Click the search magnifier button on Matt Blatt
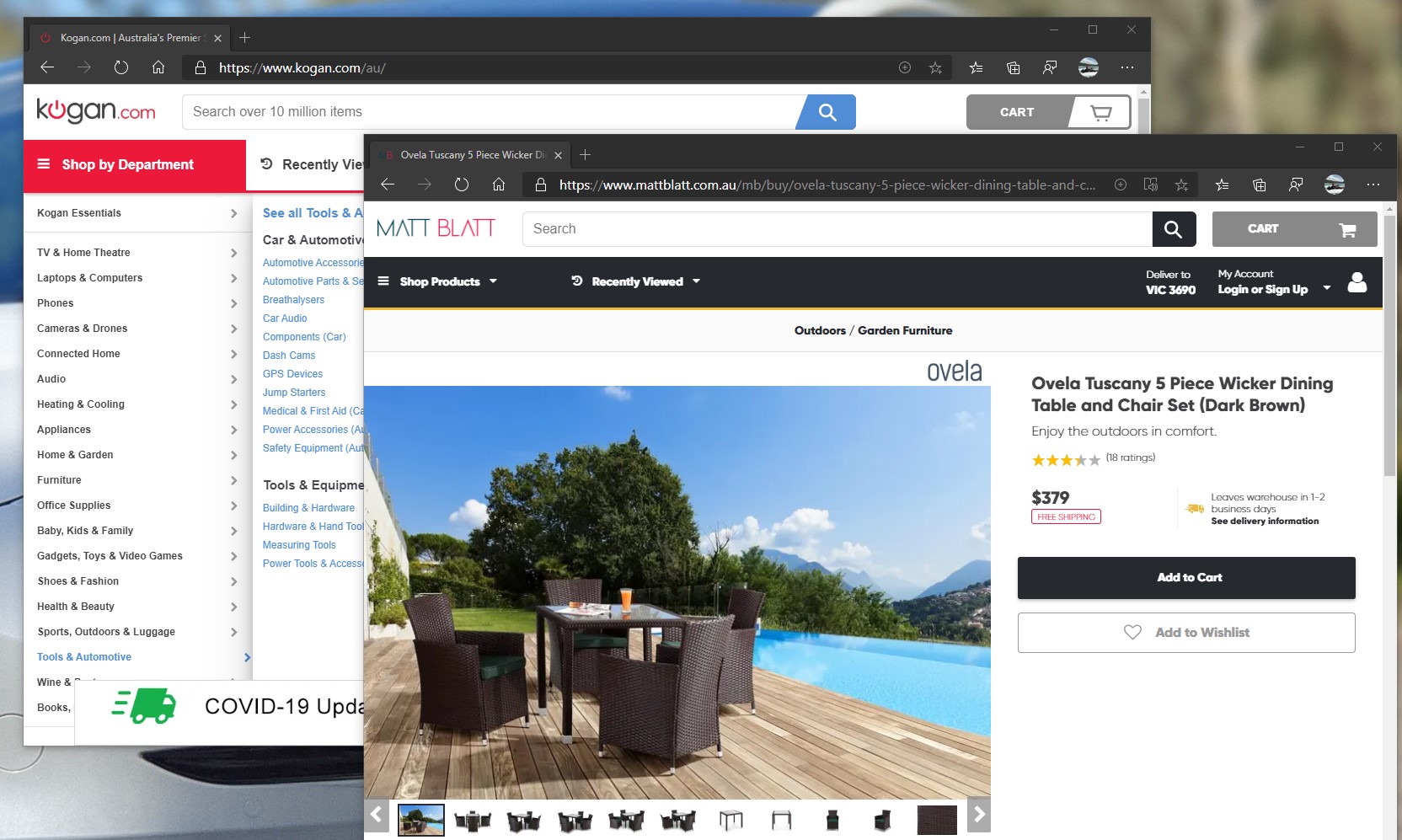Viewport: 1402px width, 840px height. (1174, 229)
